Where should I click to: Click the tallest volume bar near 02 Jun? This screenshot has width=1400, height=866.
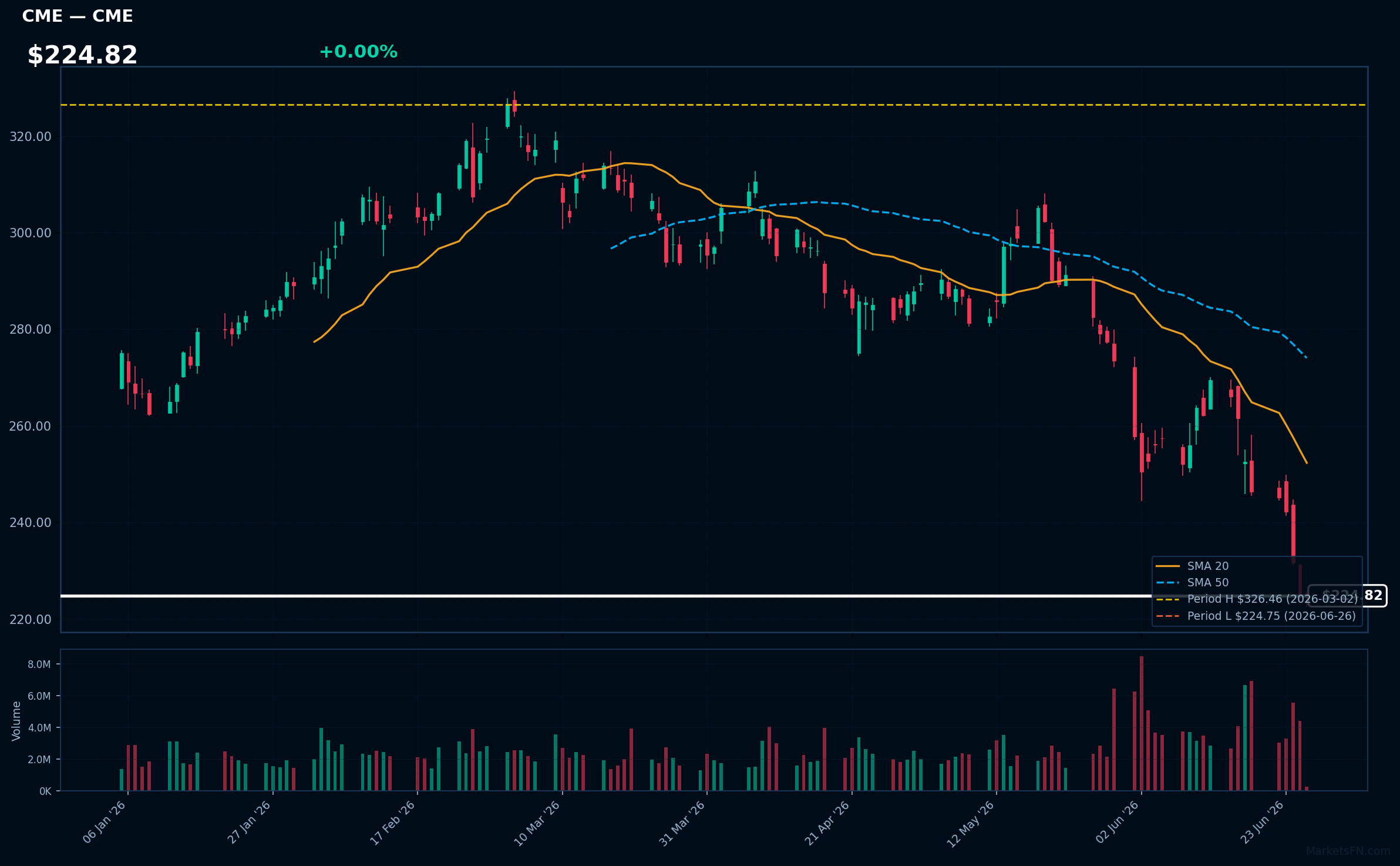(1142, 723)
